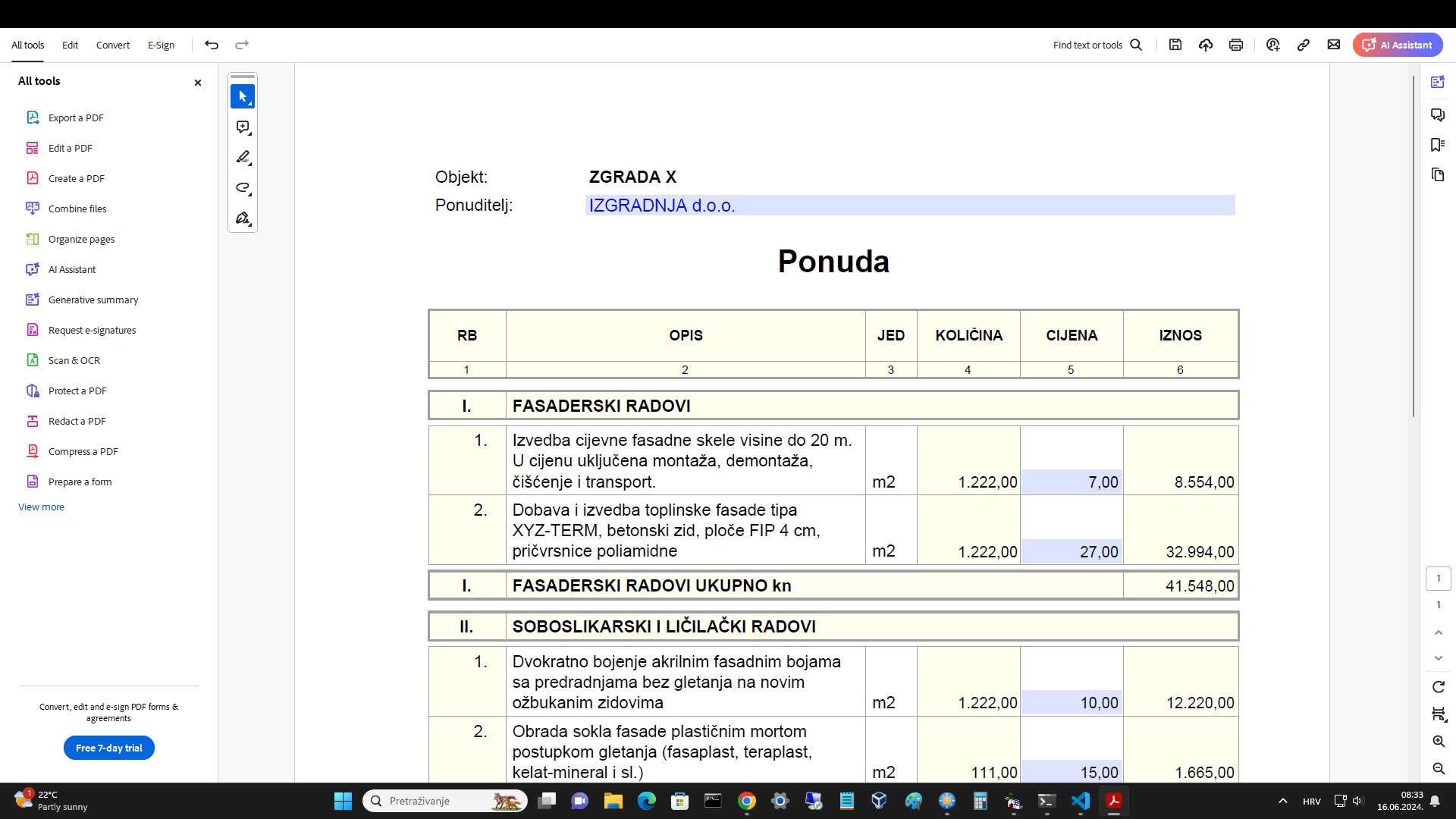Screen dimensions: 1456x819
Task: Open Generative summary tool
Action: 93,300
